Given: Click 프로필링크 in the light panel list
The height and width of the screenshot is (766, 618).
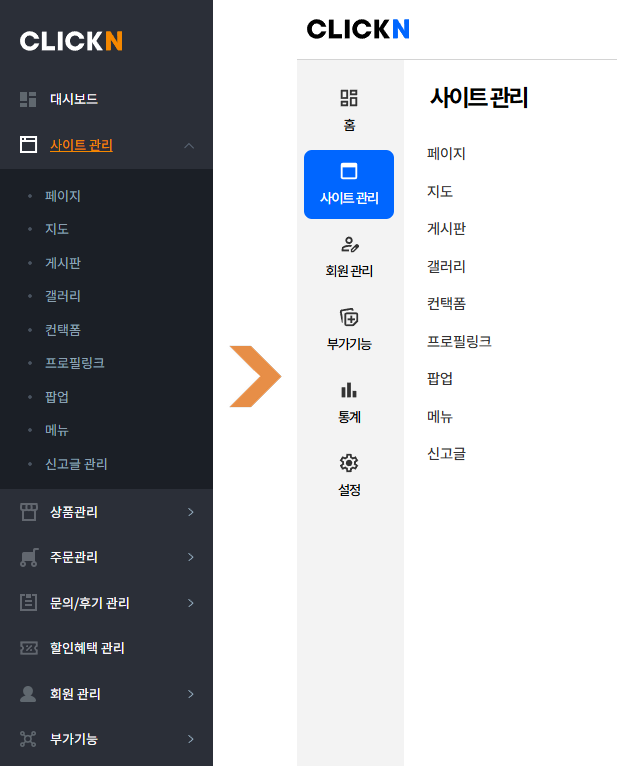Looking at the screenshot, I should (x=459, y=341).
